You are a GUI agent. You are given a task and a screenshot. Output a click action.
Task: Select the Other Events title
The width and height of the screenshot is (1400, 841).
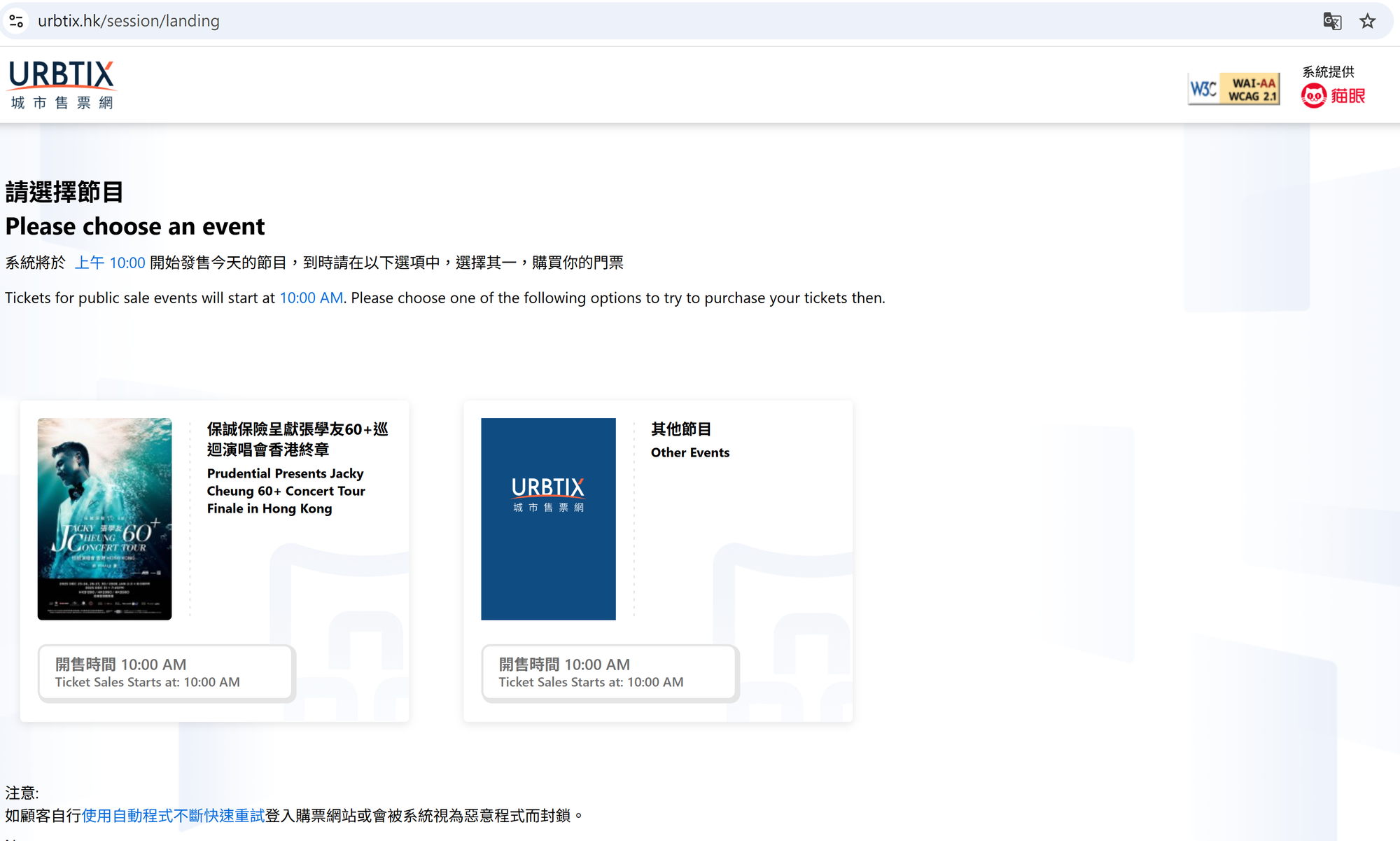point(689,452)
